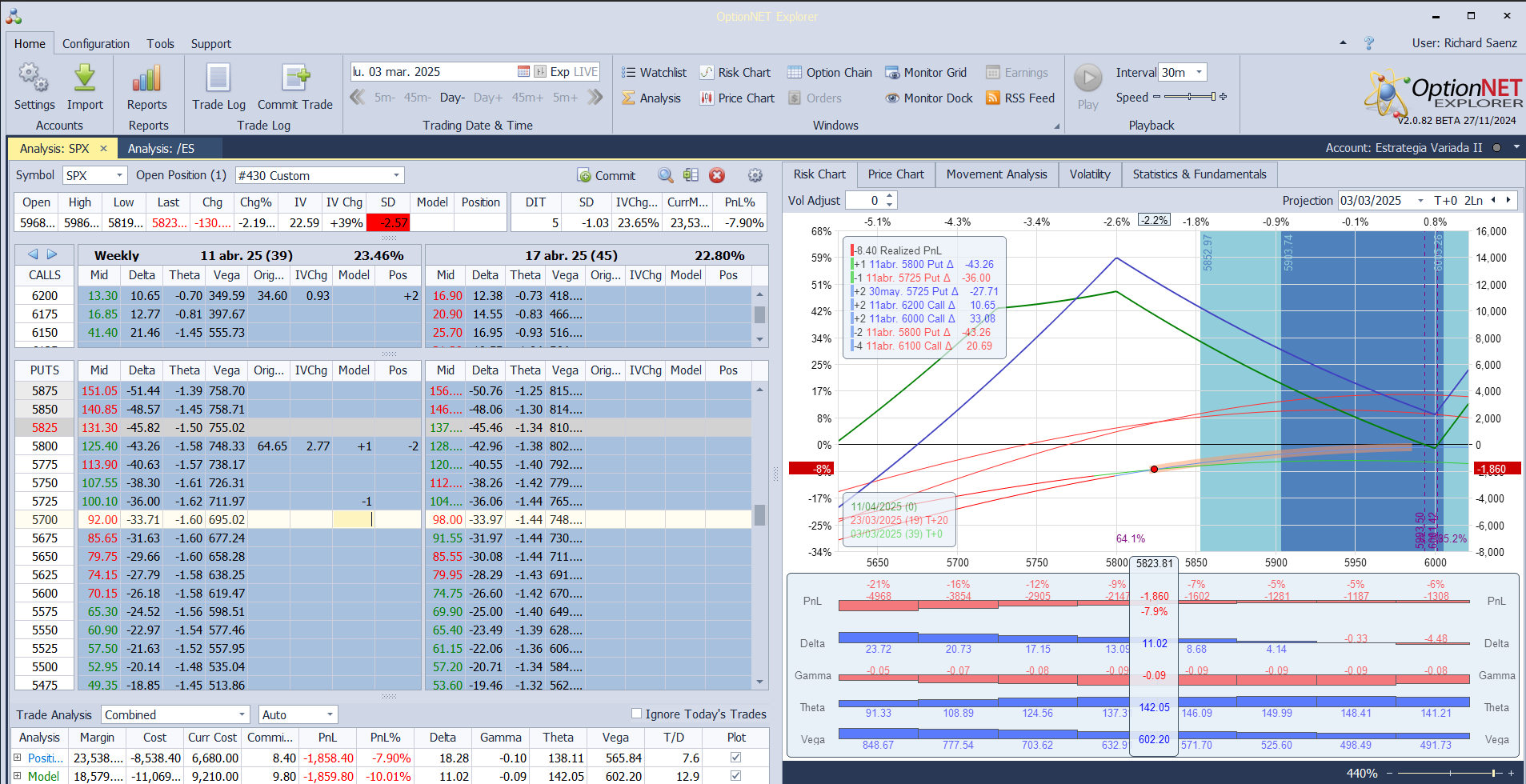The height and width of the screenshot is (784, 1526).
Task: Close the Analysis: SPX tab
Action: [x=103, y=148]
